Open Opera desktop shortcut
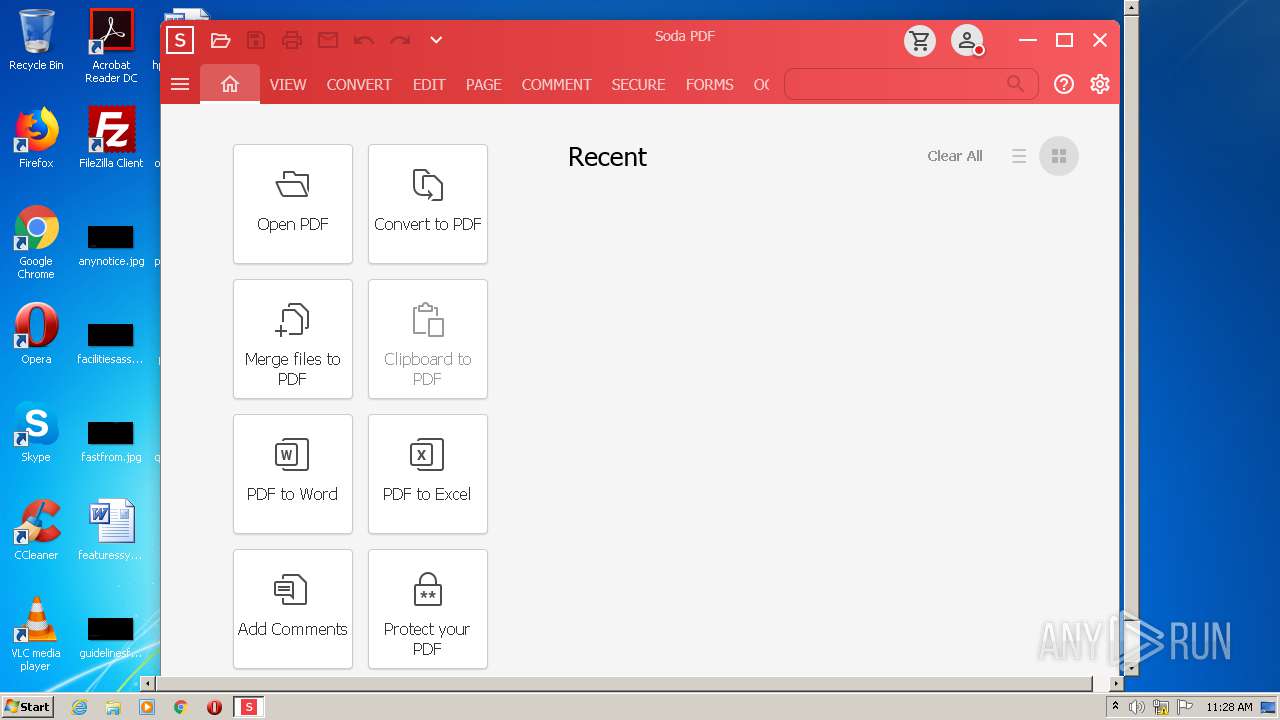This screenshot has width=1280, height=720. 36,334
